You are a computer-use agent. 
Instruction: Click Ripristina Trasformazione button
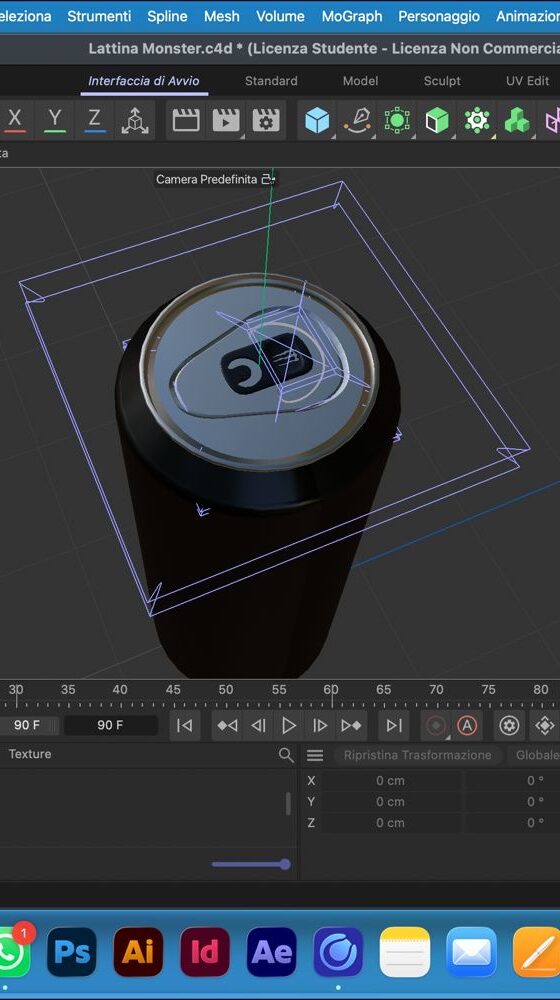tap(417, 755)
